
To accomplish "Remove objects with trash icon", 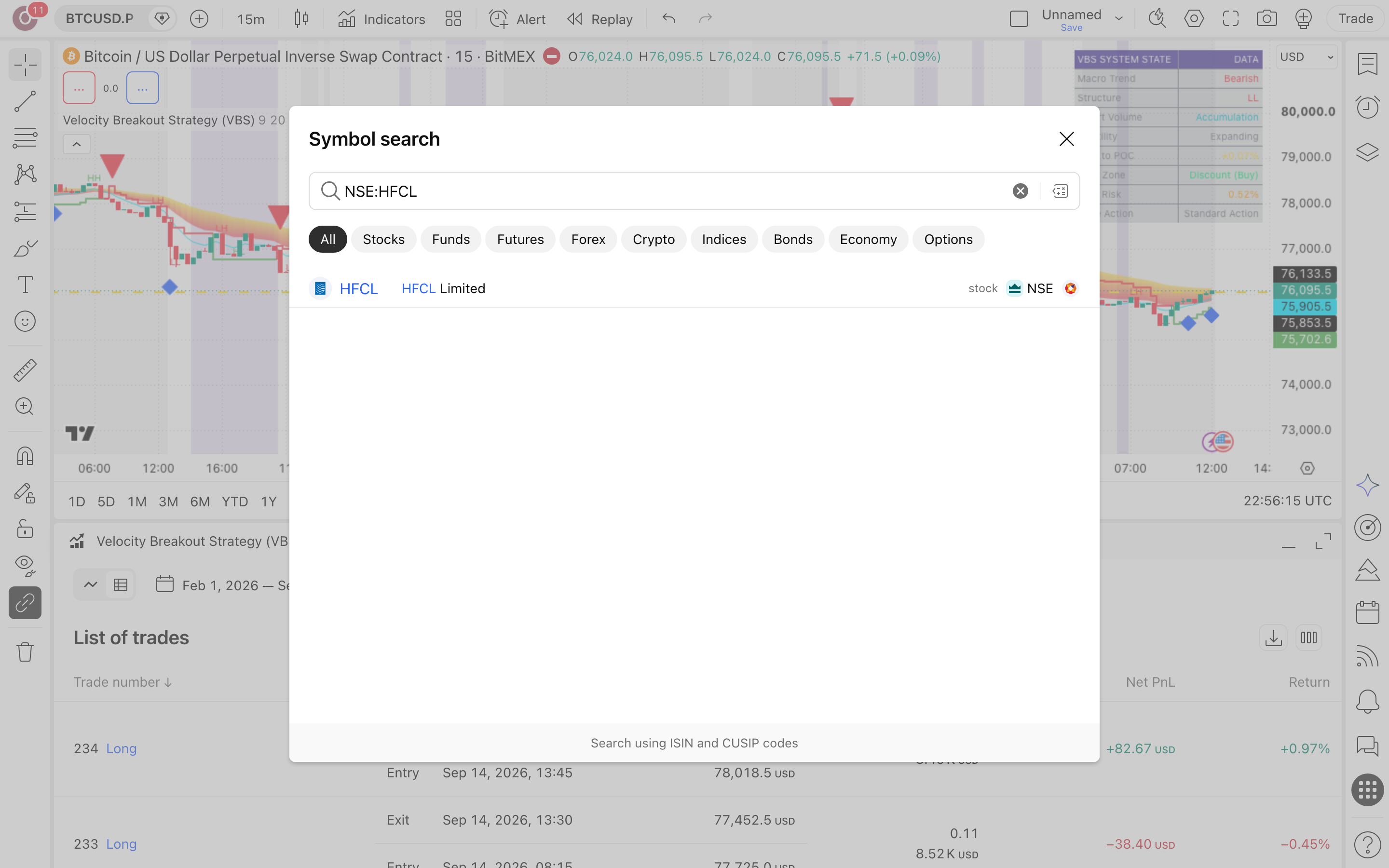I will click(25, 652).
